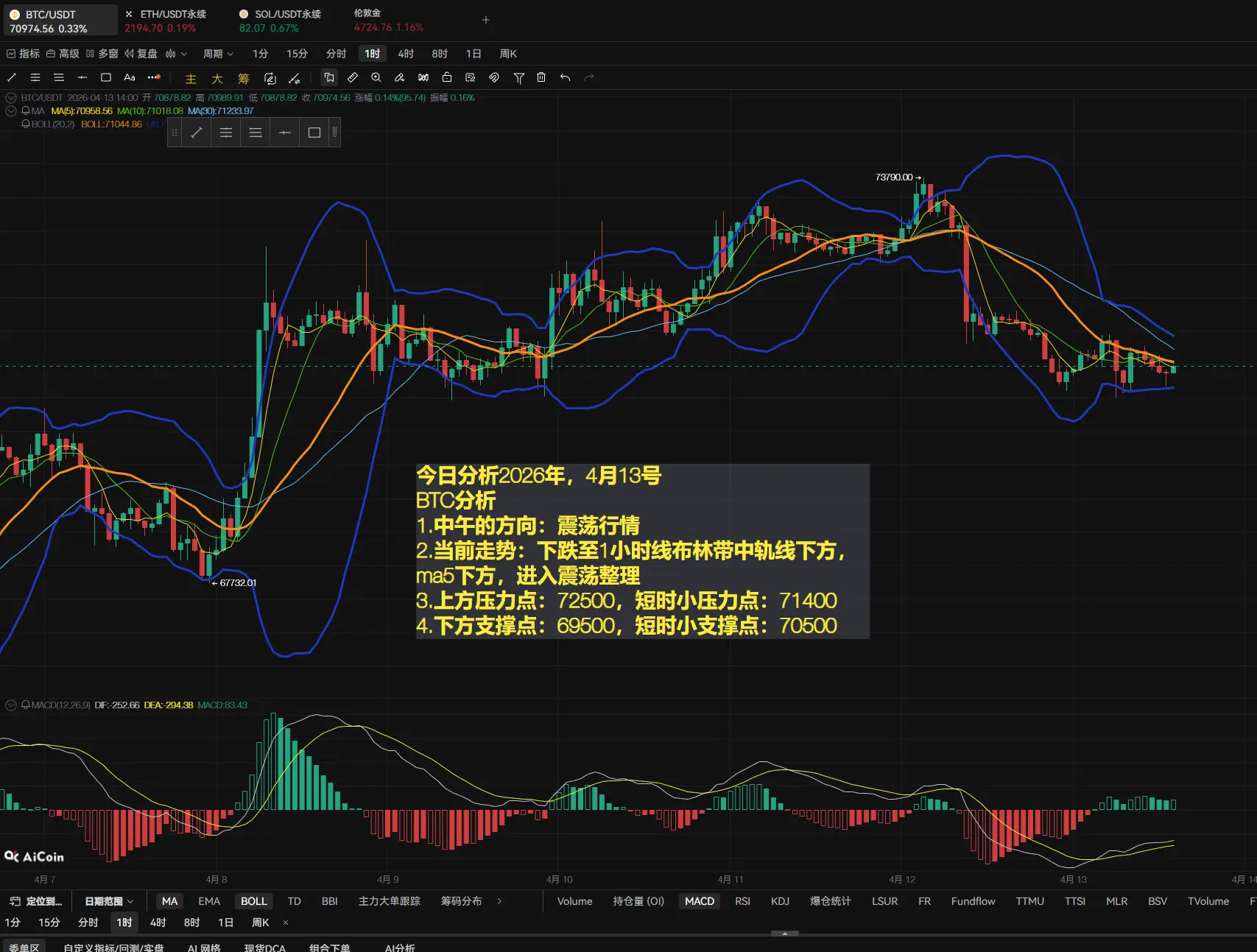The width and height of the screenshot is (1257, 952).
Task: Select the rectangle tool in the top drawing toolbar
Action: tap(106, 77)
